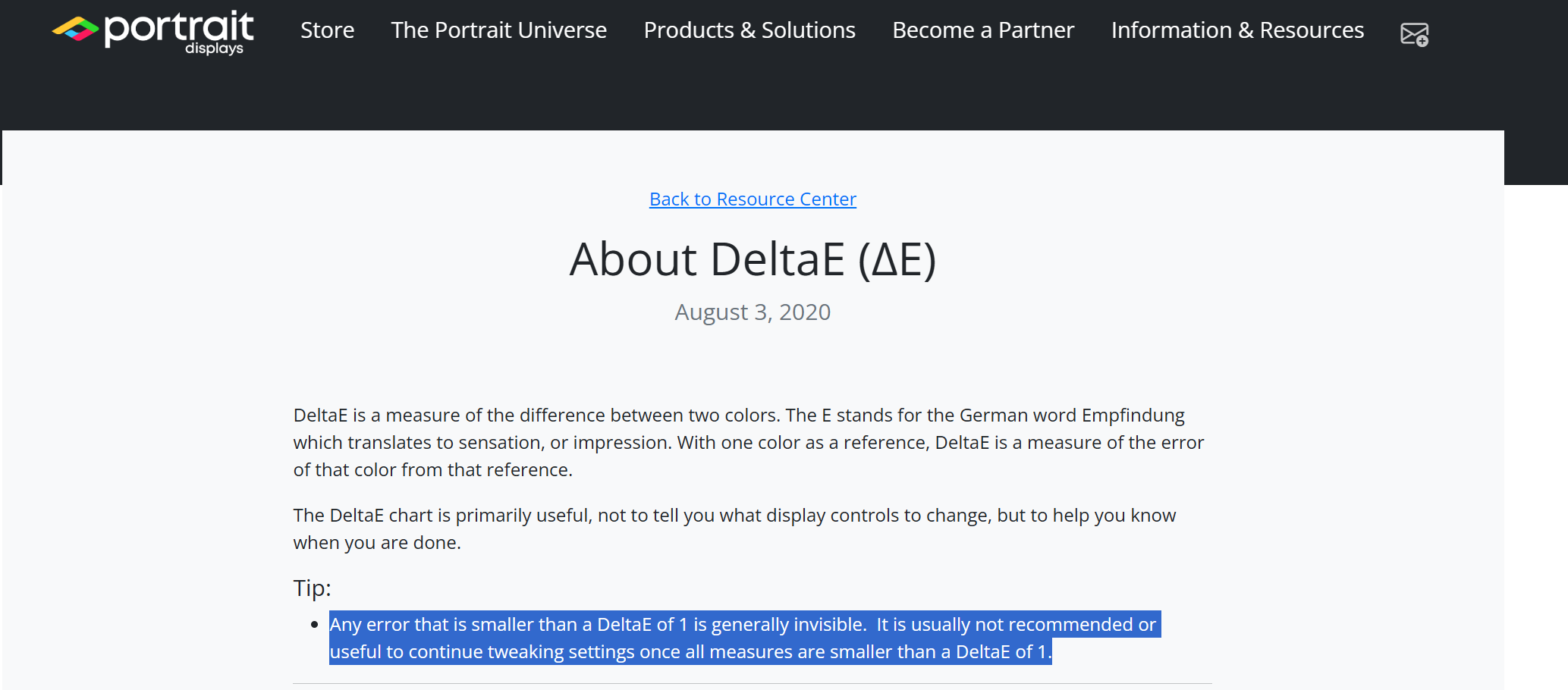Expand Information & Resources navigation menu

[x=1236, y=30]
